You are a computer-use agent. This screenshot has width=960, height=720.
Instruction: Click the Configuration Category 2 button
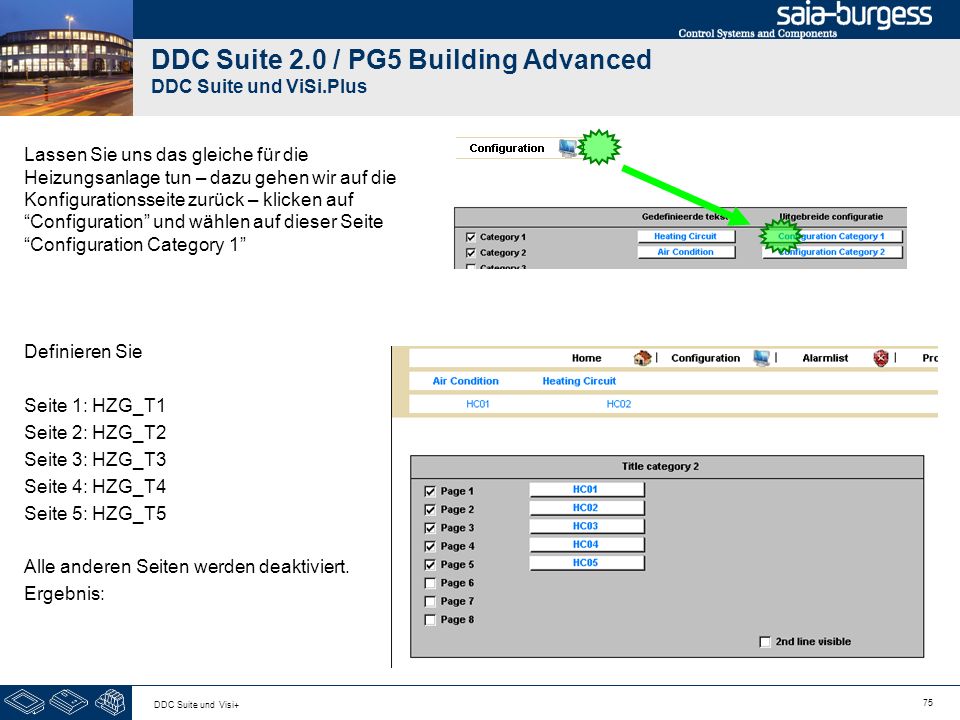tap(833, 252)
